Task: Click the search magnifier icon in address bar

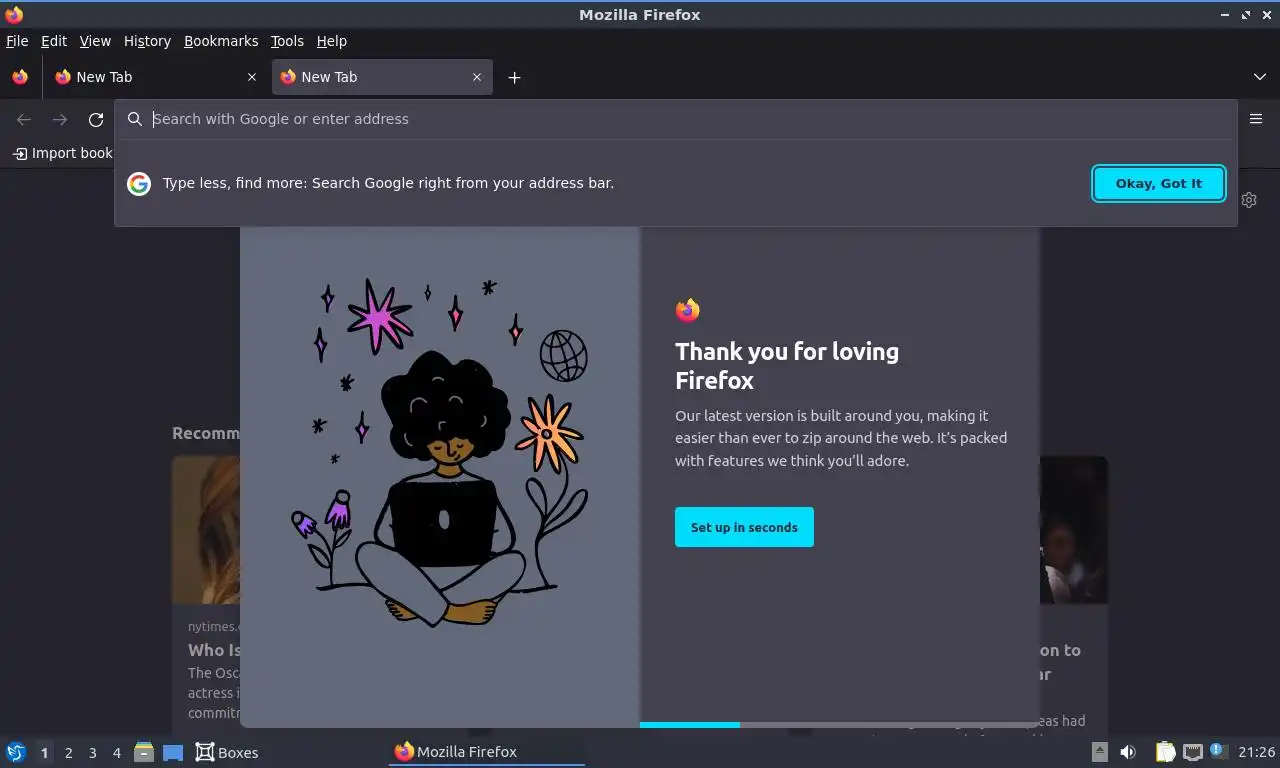Action: point(135,119)
